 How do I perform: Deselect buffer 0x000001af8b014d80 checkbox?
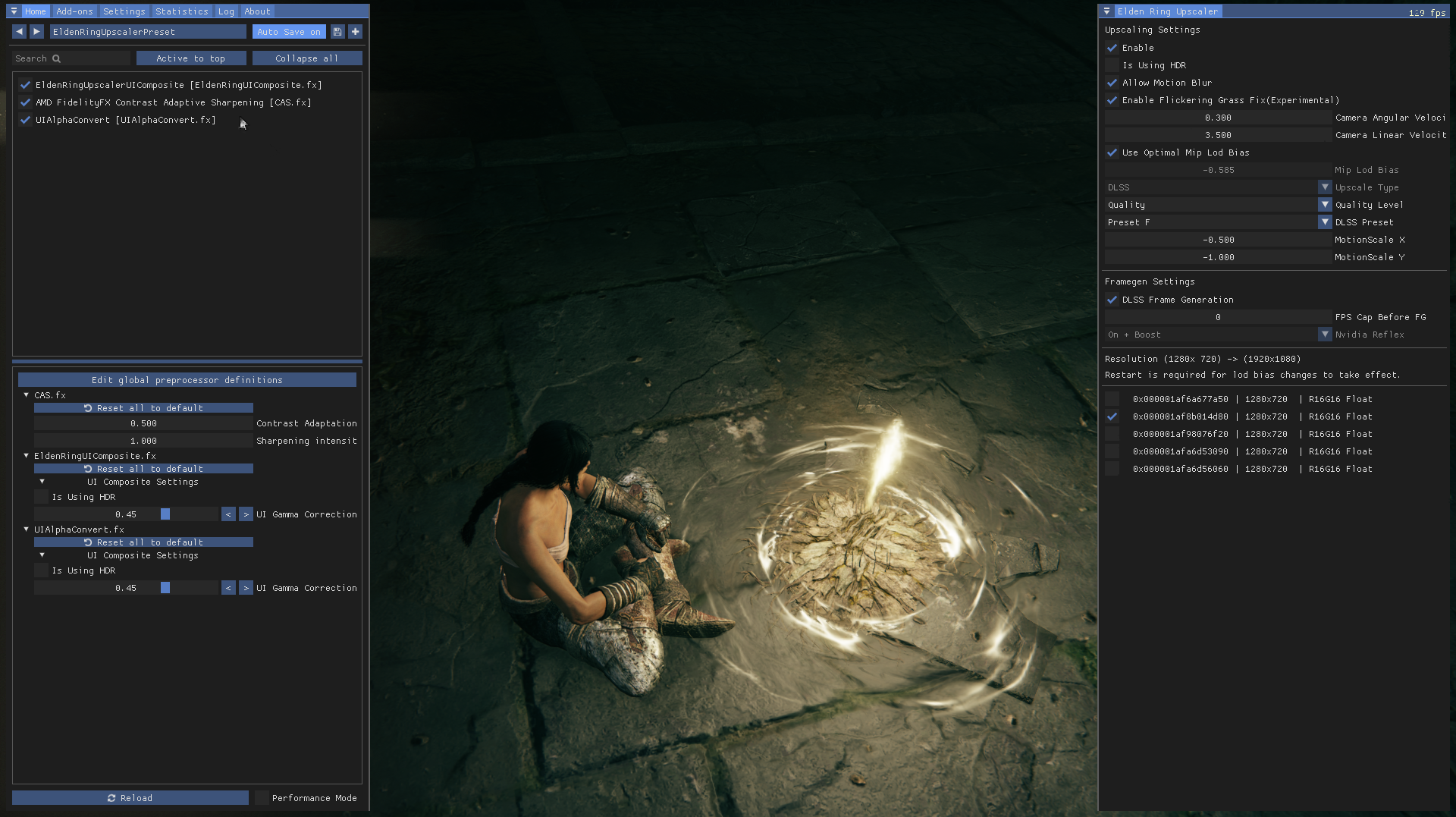(1112, 416)
